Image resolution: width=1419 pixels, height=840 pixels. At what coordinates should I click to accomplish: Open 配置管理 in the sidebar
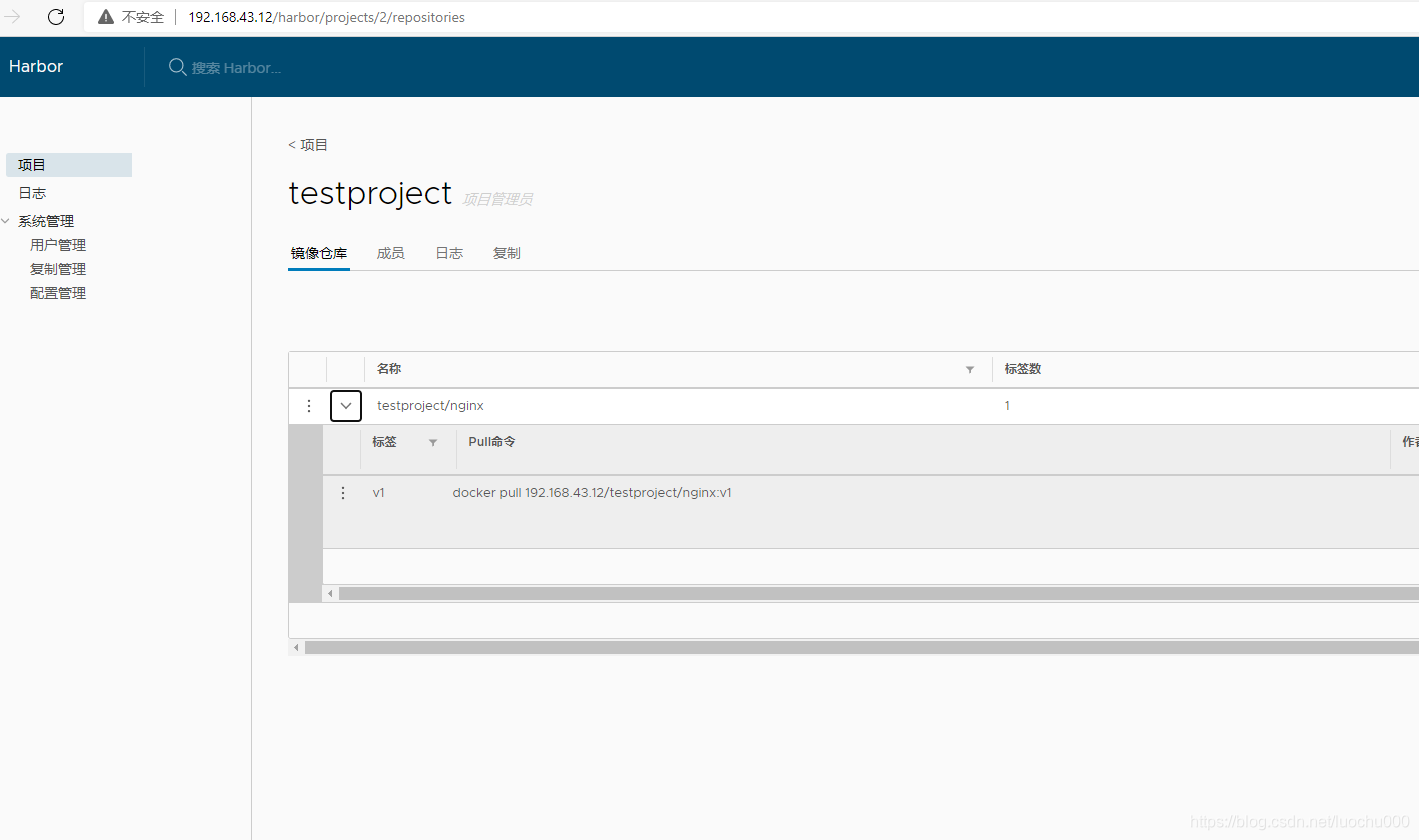coord(58,293)
